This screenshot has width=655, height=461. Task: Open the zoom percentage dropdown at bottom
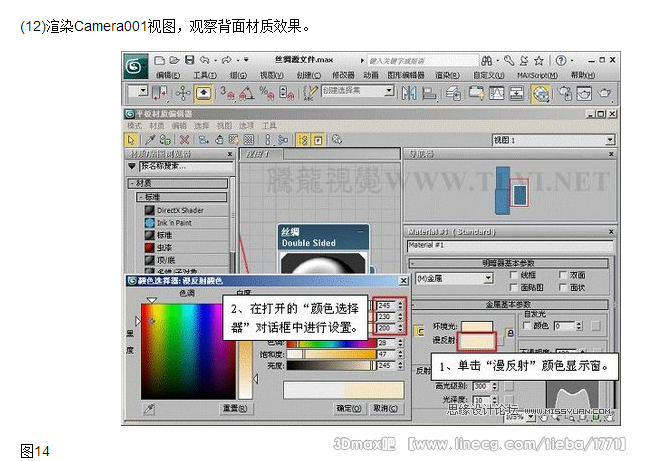(x=531, y=417)
